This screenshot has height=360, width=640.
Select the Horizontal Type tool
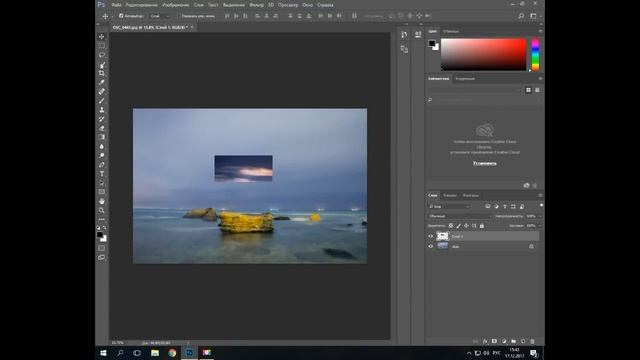coord(102,174)
